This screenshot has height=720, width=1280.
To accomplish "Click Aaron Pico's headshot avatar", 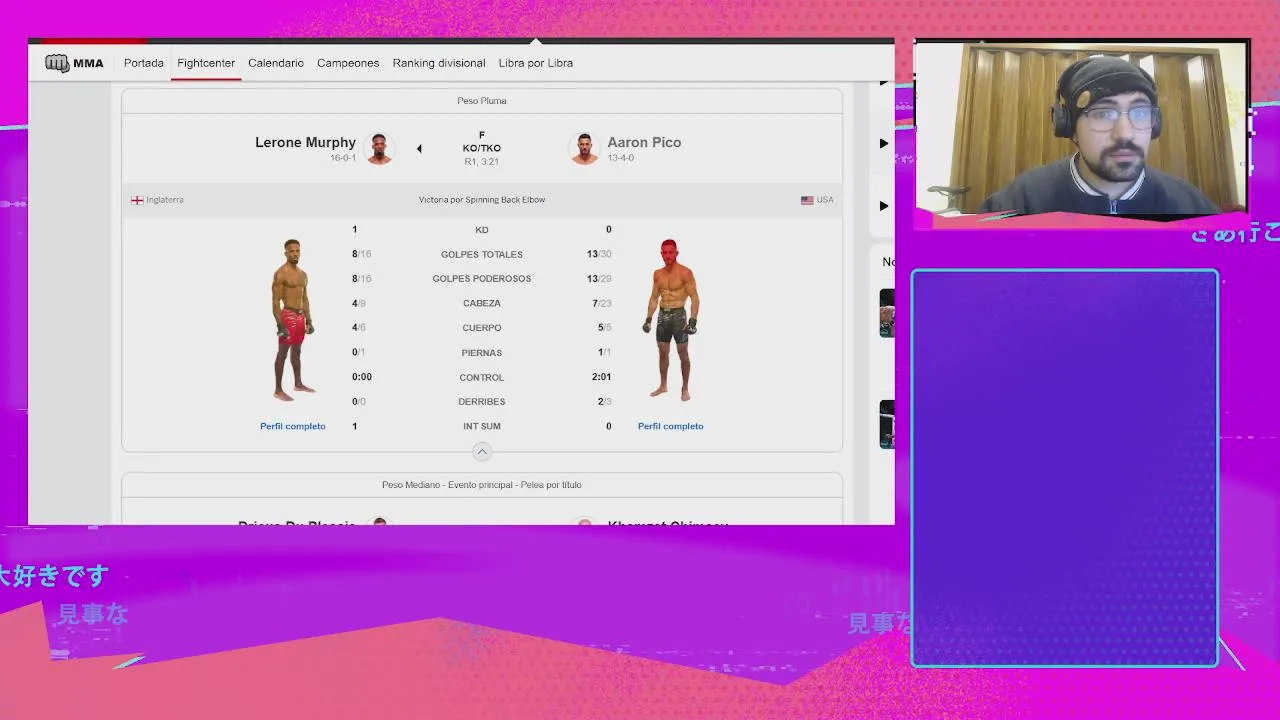I will [584, 148].
